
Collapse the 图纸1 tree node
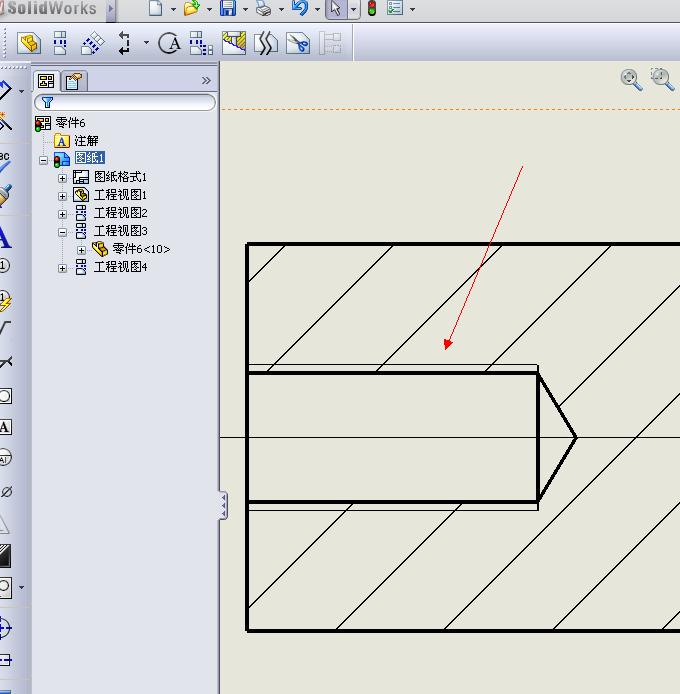point(43,160)
